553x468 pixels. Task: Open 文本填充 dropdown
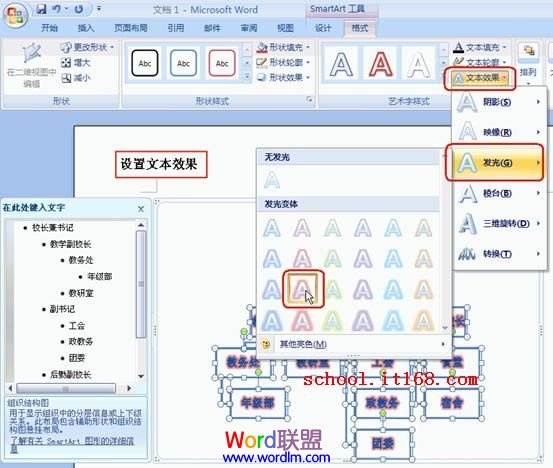480,47
